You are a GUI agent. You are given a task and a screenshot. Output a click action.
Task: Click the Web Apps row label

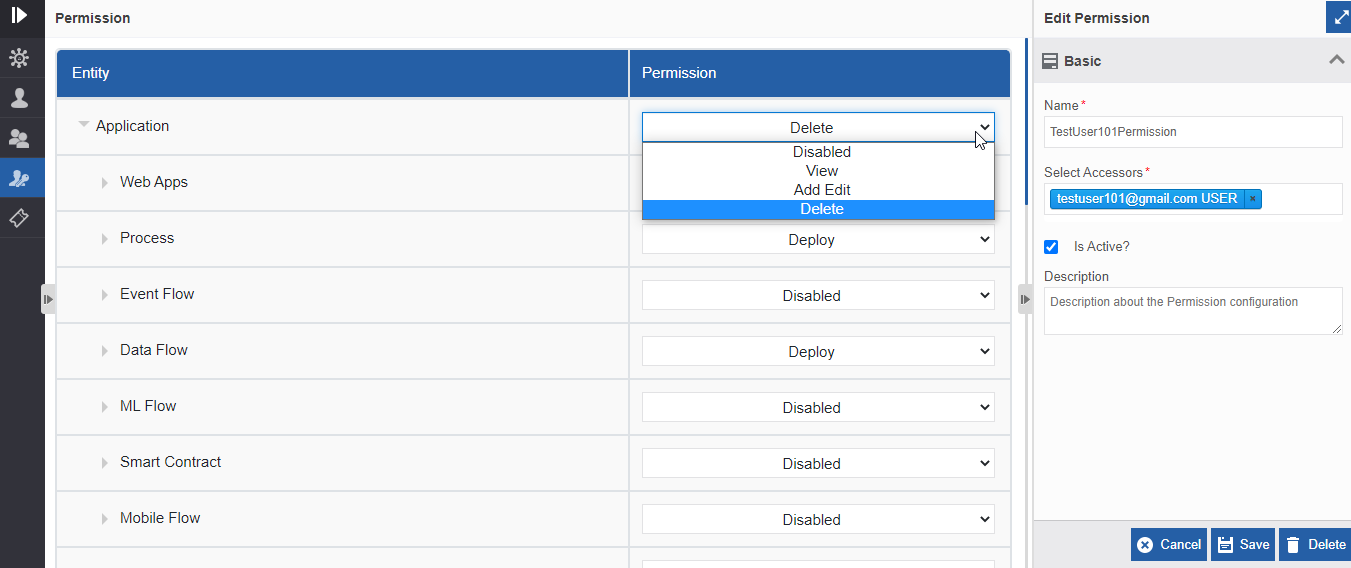(154, 182)
